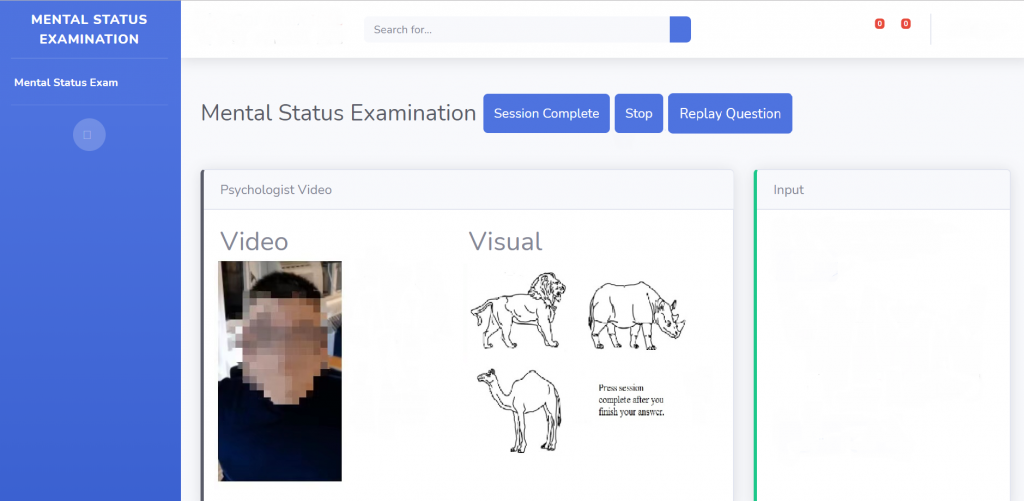Click the Mental Status Examination page heading
1024x501 pixels.
pos(338,113)
